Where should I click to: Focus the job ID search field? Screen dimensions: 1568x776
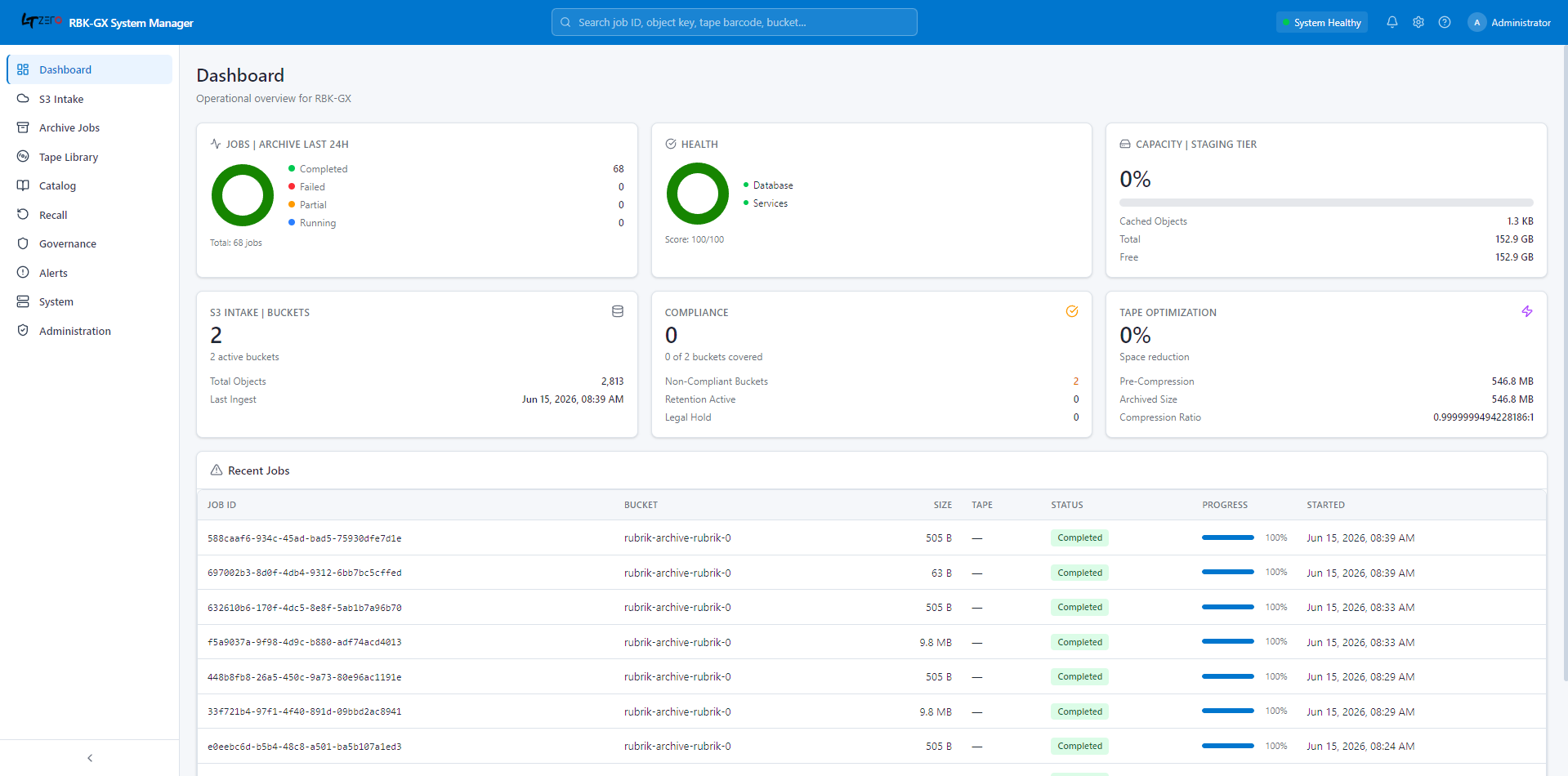(x=734, y=22)
